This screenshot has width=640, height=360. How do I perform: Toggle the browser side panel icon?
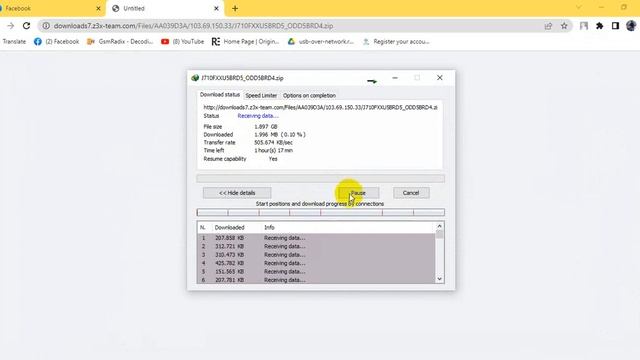(x=615, y=26)
